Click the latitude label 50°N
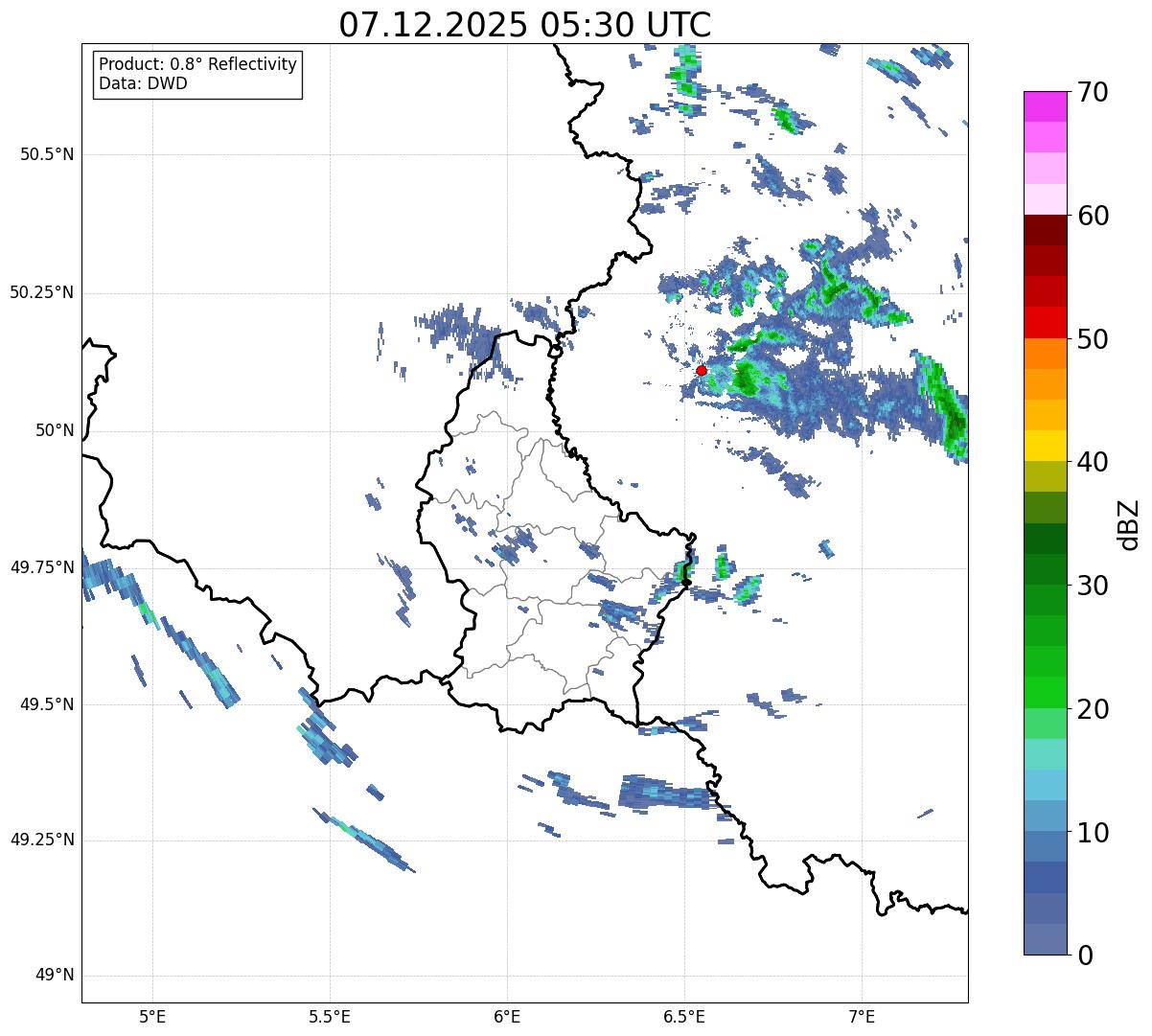 [x=55, y=430]
